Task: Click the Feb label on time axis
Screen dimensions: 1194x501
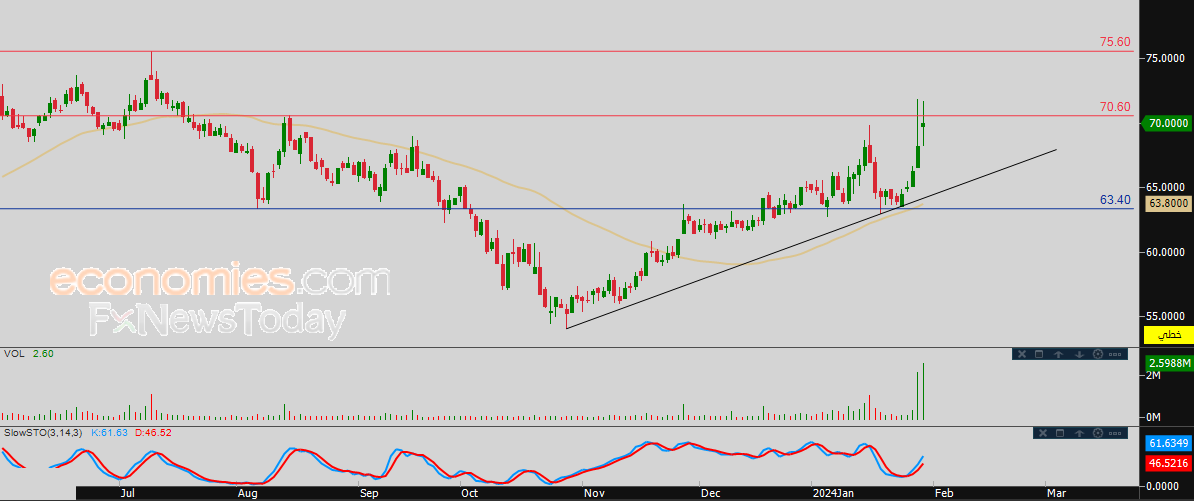Action: [x=943, y=493]
